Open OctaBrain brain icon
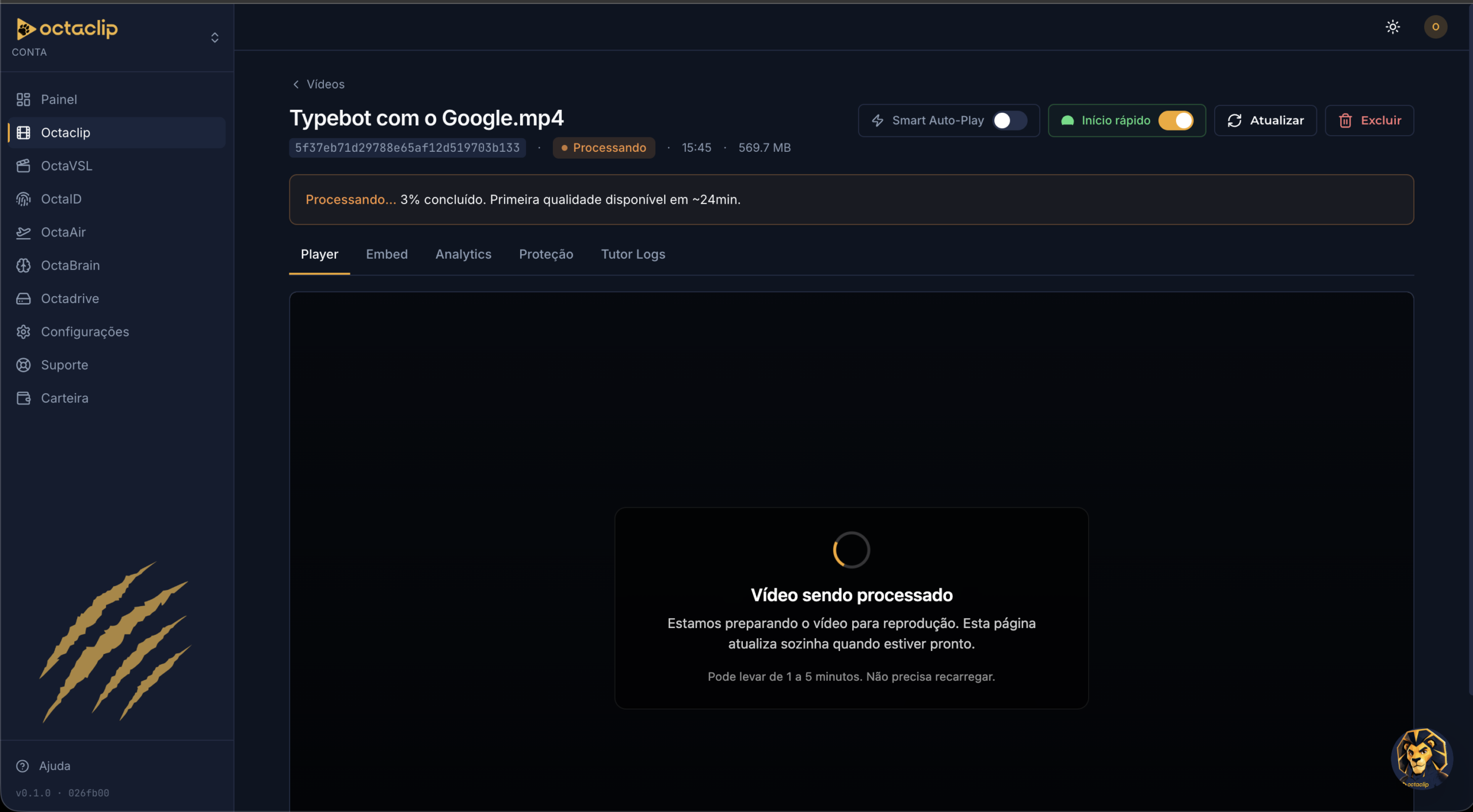This screenshot has height=812, width=1473. (x=23, y=266)
